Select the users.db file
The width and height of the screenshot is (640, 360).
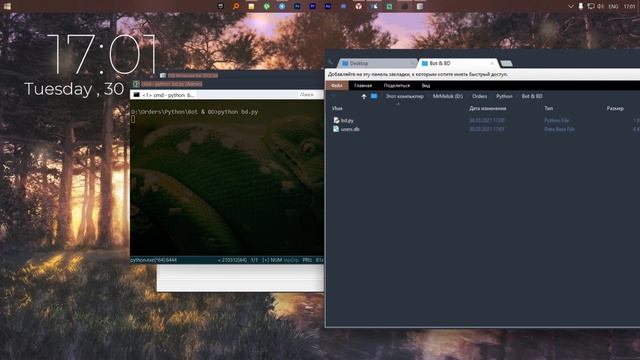pyautogui.click(x=350, y=129)
